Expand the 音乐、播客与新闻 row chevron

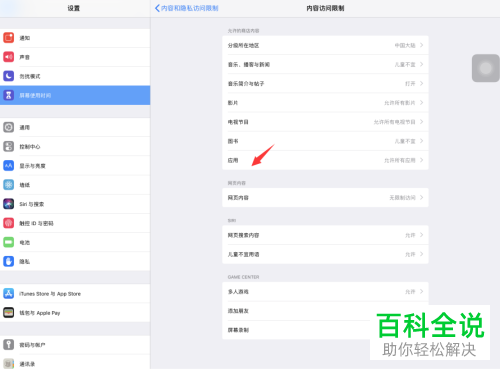[x=422, y=64]
